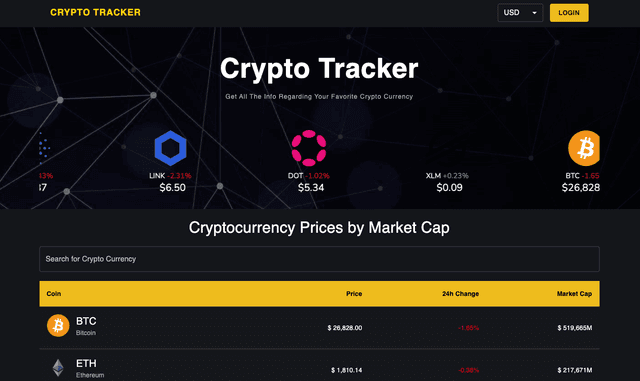Click the 24h Change column header

pyautogui.click(x=460, y=294)
